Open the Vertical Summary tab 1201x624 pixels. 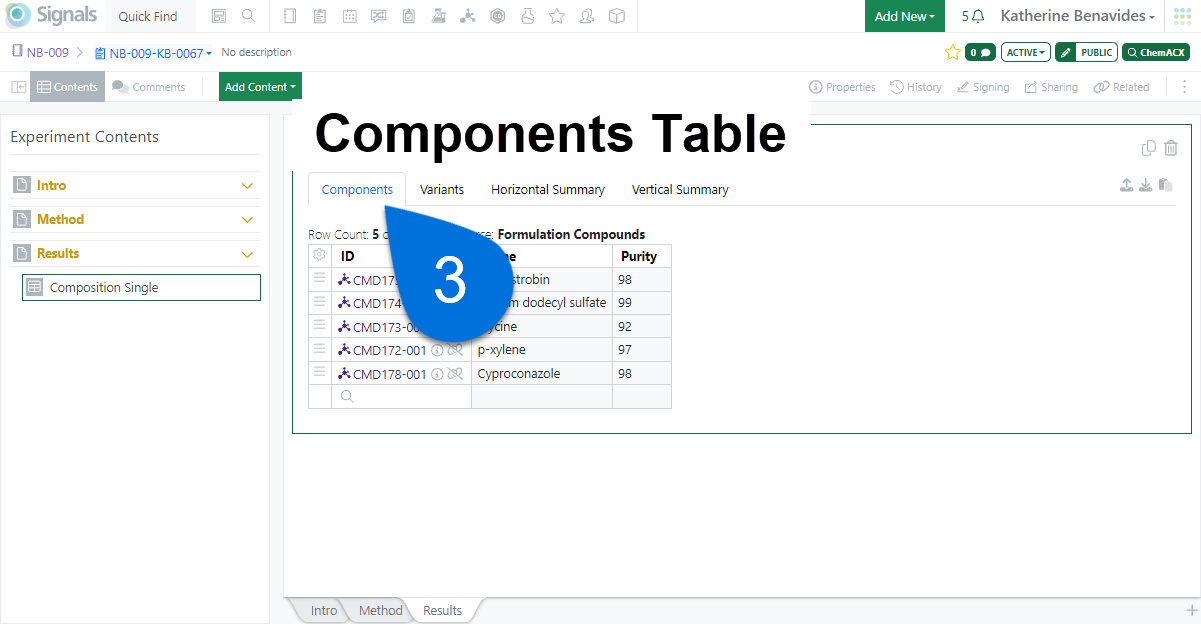pyautogui.click(x=680, y=189)
